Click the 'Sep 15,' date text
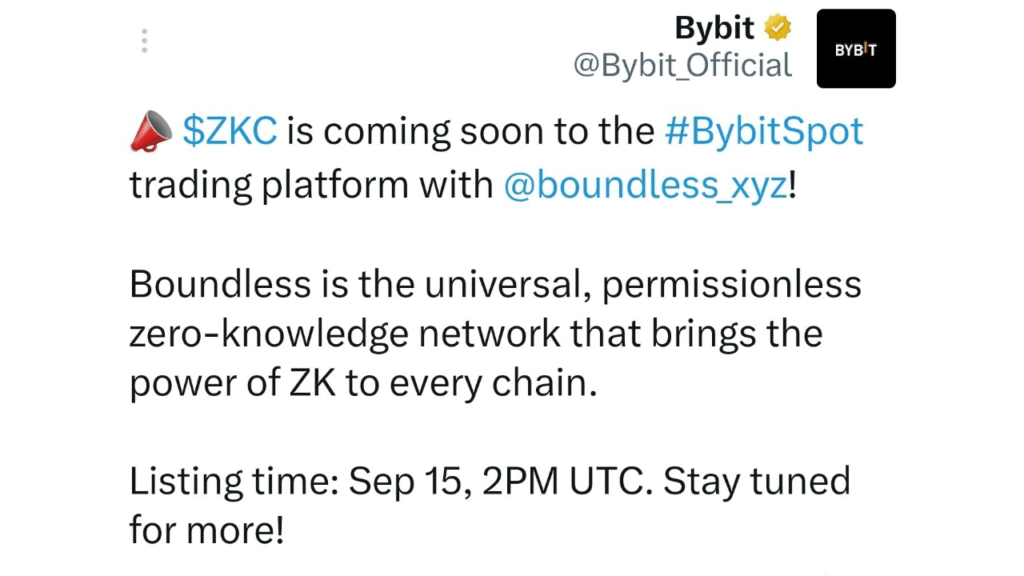Screen dimensions: 1024x576 pyautogui.click(x=410, y=483)
